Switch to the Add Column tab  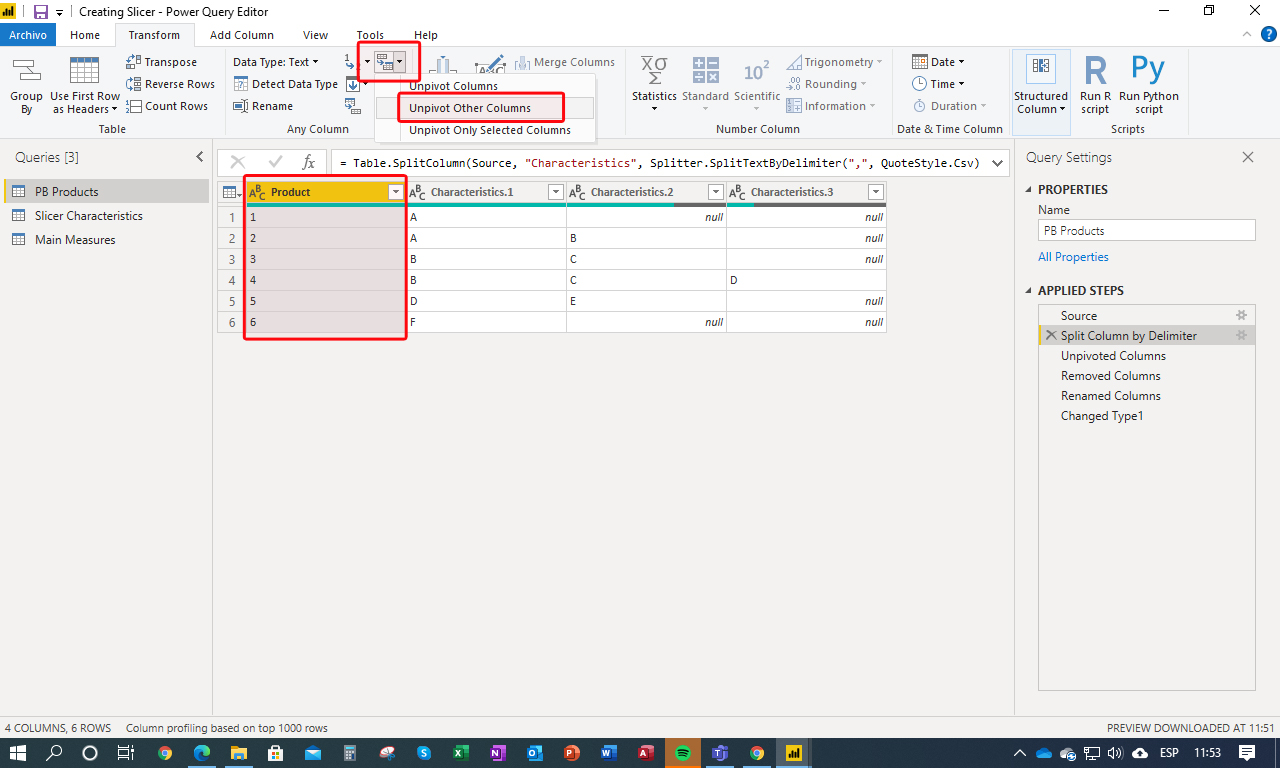click(242, 35)
